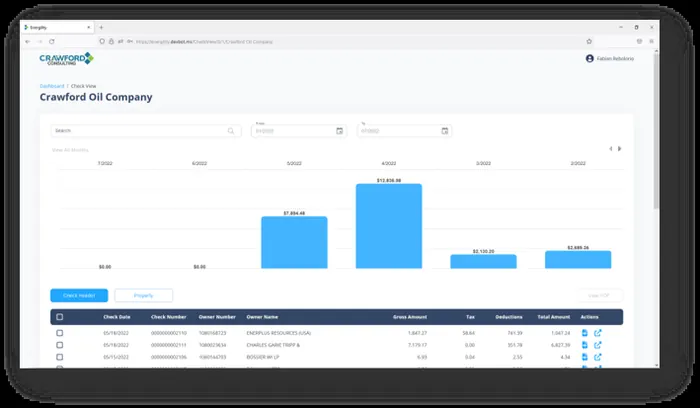Click browser back arrow
The height and width of the screenshot is (408, 700).
(x=28, y=42)
